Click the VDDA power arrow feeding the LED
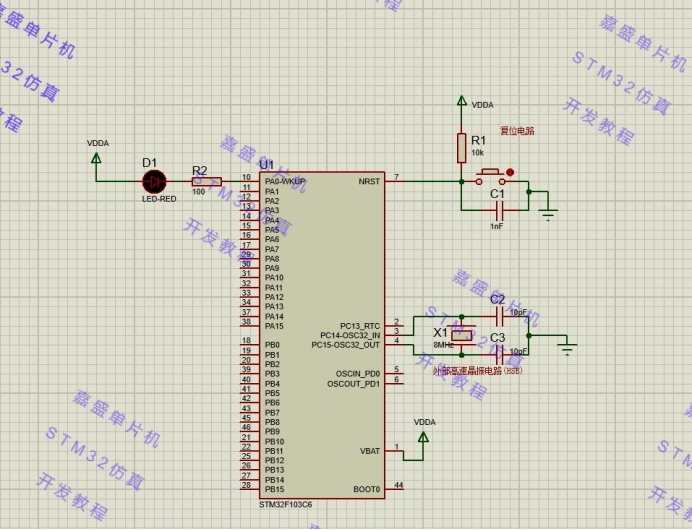 click(x=96, y=158)
